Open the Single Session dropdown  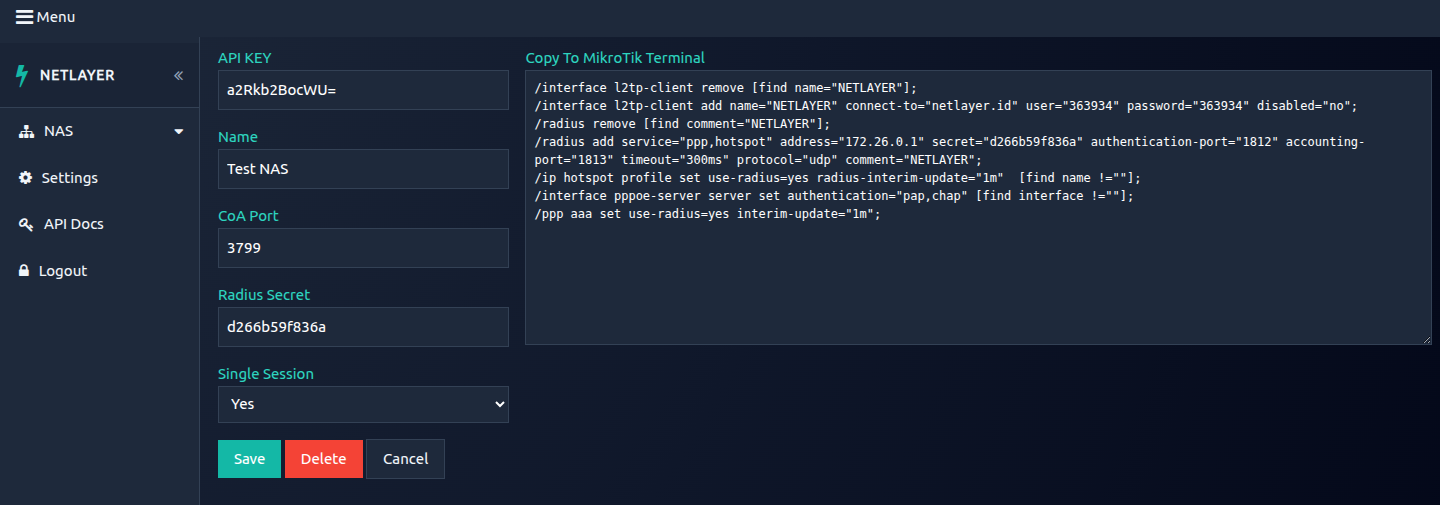pyautogui.click(x=363, y=404)
